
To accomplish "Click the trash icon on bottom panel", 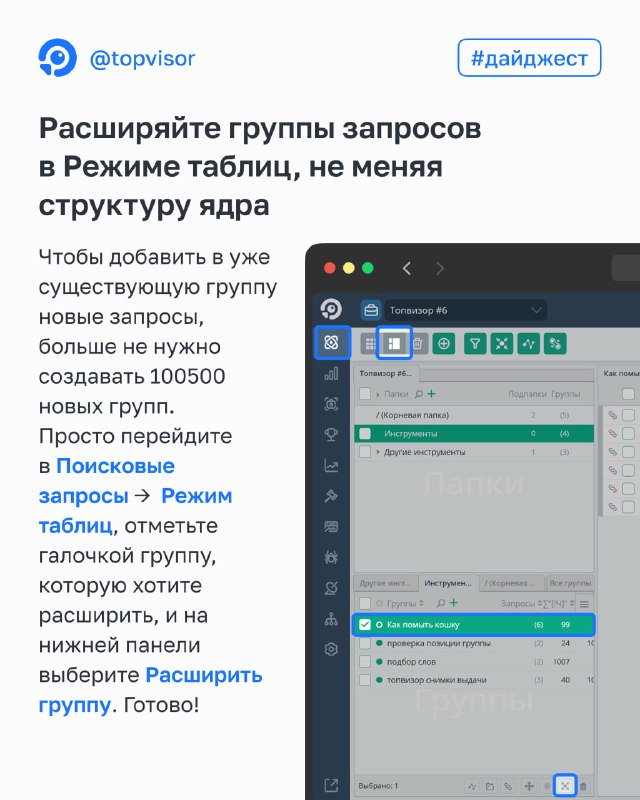I will (583, 786).
